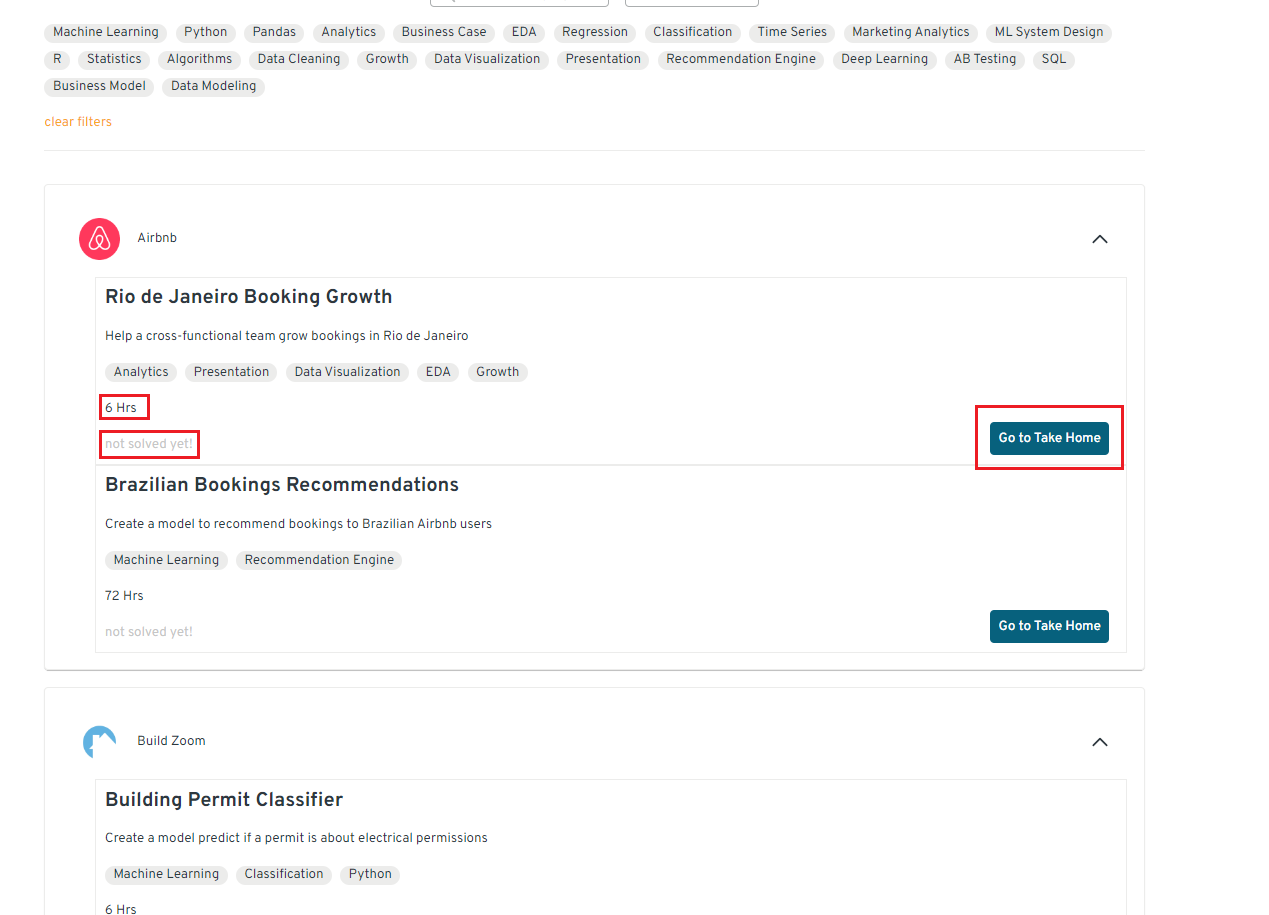Click the ML System Design filter tag
The width and height of the screenshot is (1269, 915).
point(1048,32)
